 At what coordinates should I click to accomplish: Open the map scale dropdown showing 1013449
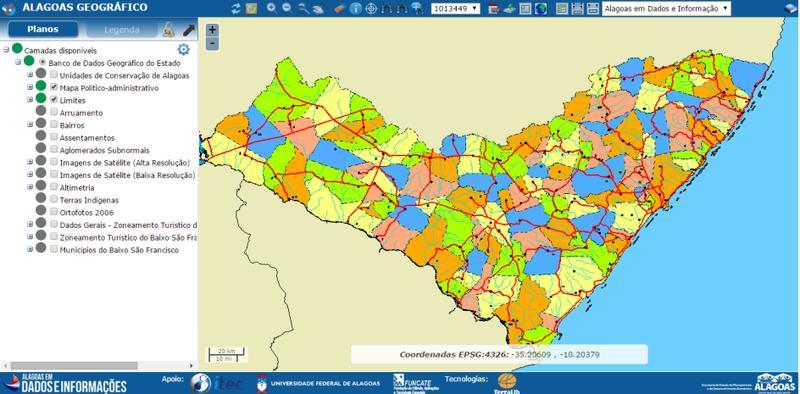coord(456,8)
